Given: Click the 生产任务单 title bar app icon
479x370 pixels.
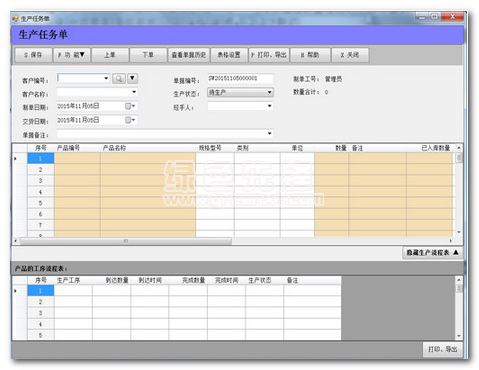Looking at the screenshot, I should coord(15,18).
